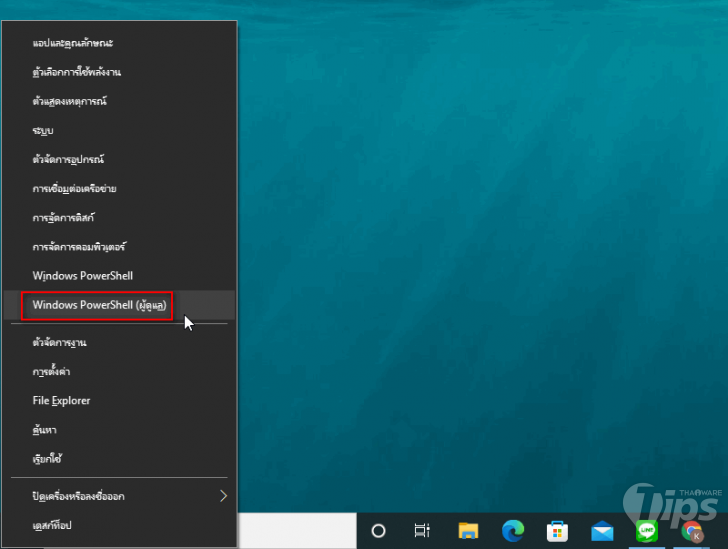
Task: Expand ปิดเครื่องหรือลงชื่อออก submenu arrow
Action: click(x=223, y=496)
